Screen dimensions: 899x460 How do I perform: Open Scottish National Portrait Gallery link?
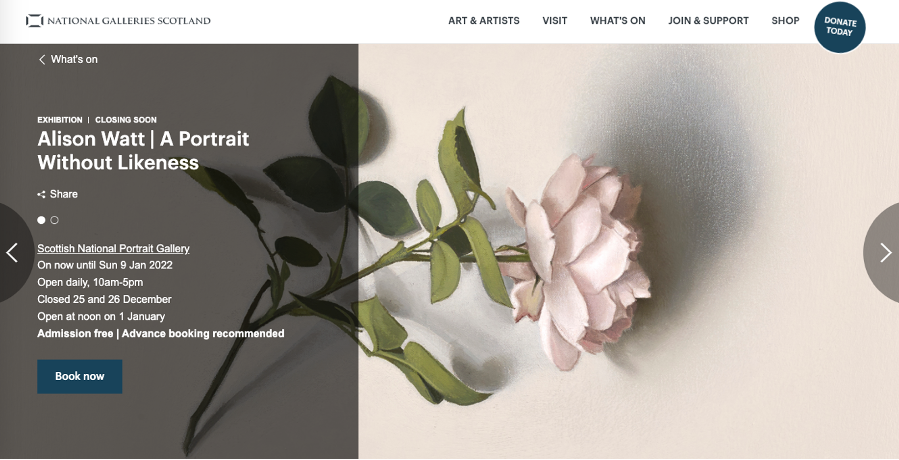114,248
